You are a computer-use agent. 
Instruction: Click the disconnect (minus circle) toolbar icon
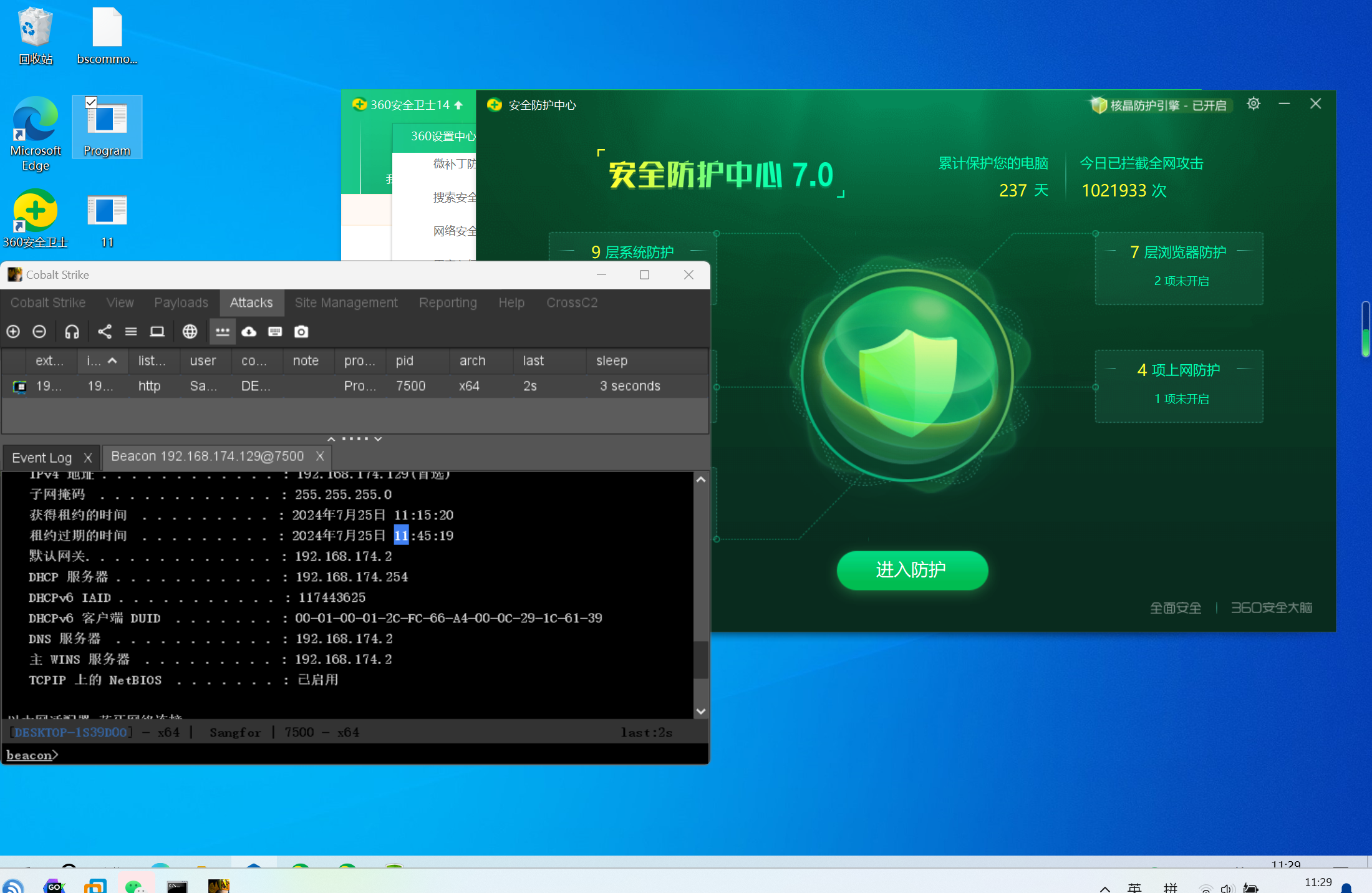click(x=39, y=332)
